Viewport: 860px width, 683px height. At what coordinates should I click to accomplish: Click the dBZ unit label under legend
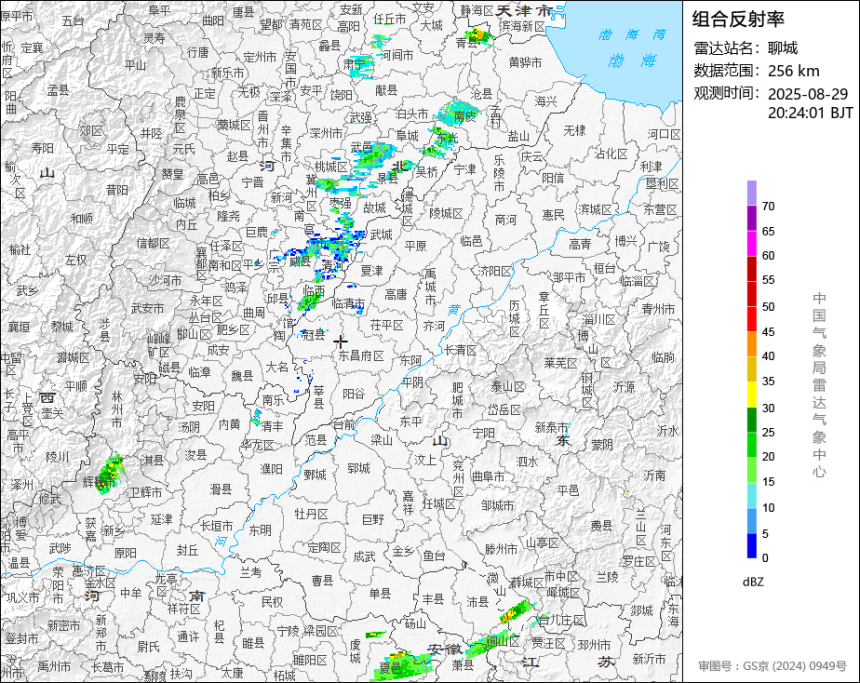pos(753,582)
